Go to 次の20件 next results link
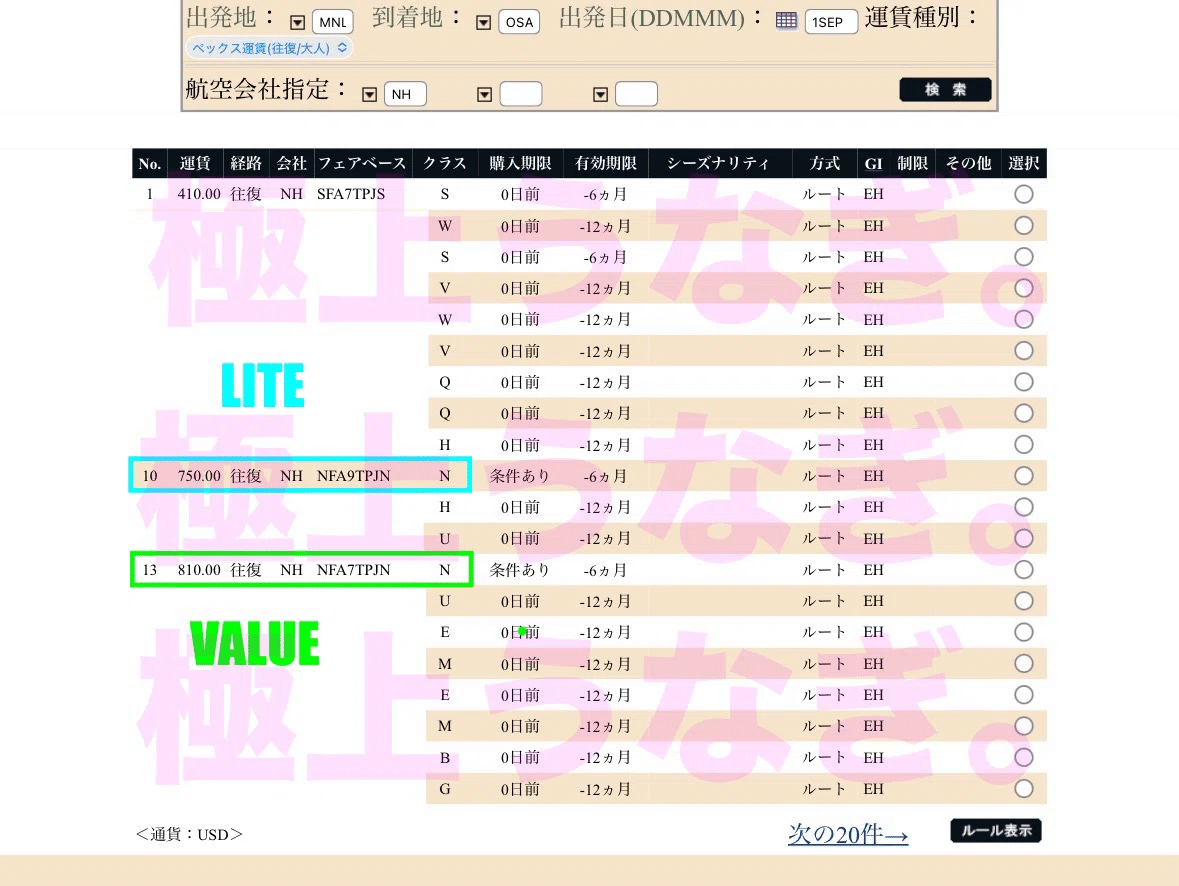 point(848,833)
